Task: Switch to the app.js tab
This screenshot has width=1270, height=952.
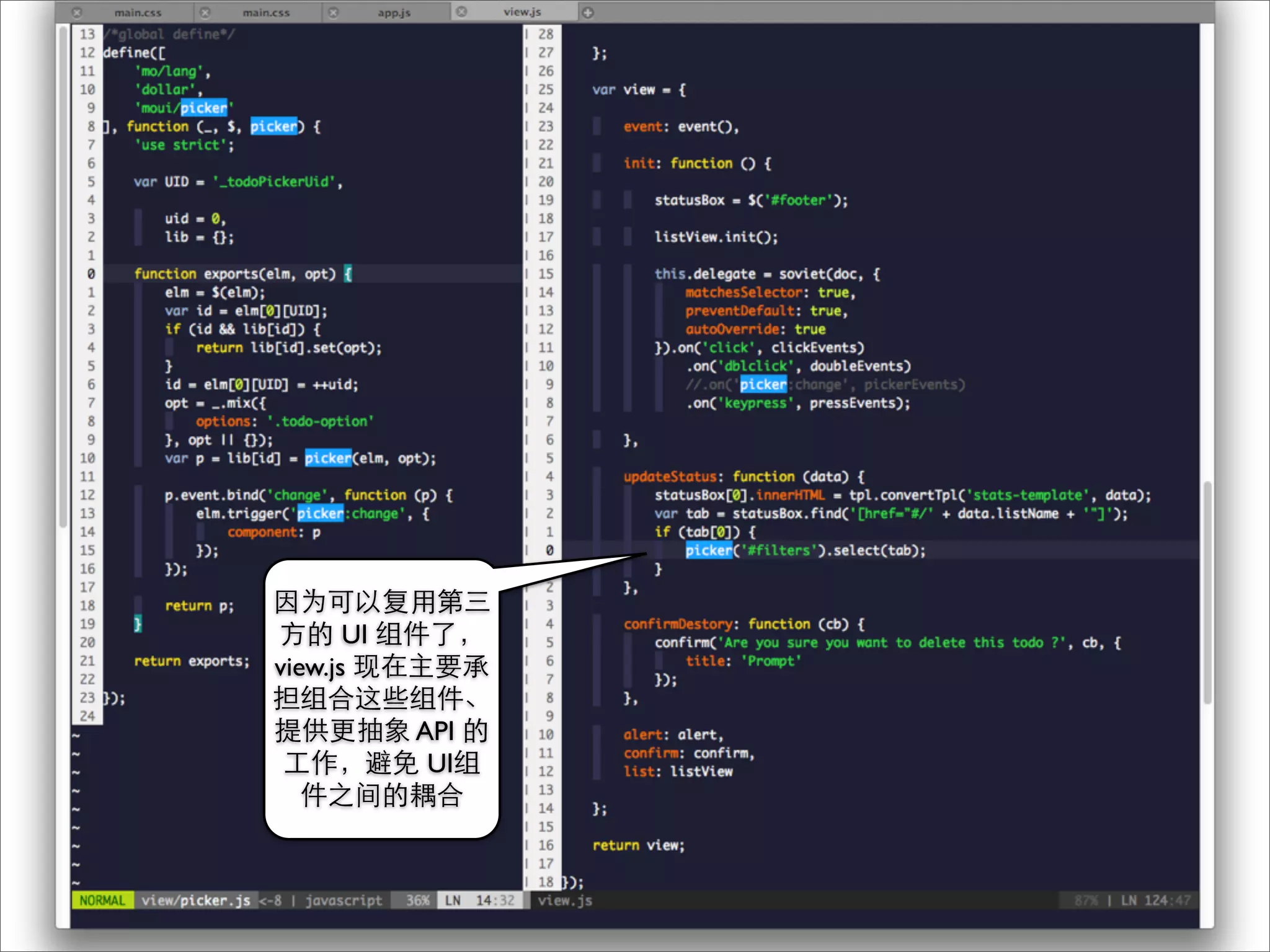Action: point(393,12)
